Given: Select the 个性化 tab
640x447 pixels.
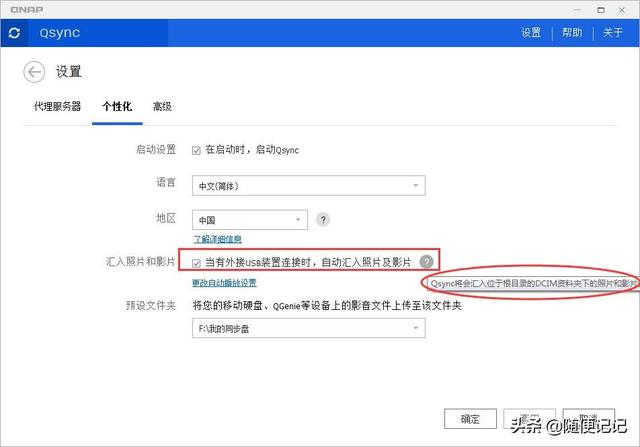Looking at the screenshot, I should pos(117,107).
